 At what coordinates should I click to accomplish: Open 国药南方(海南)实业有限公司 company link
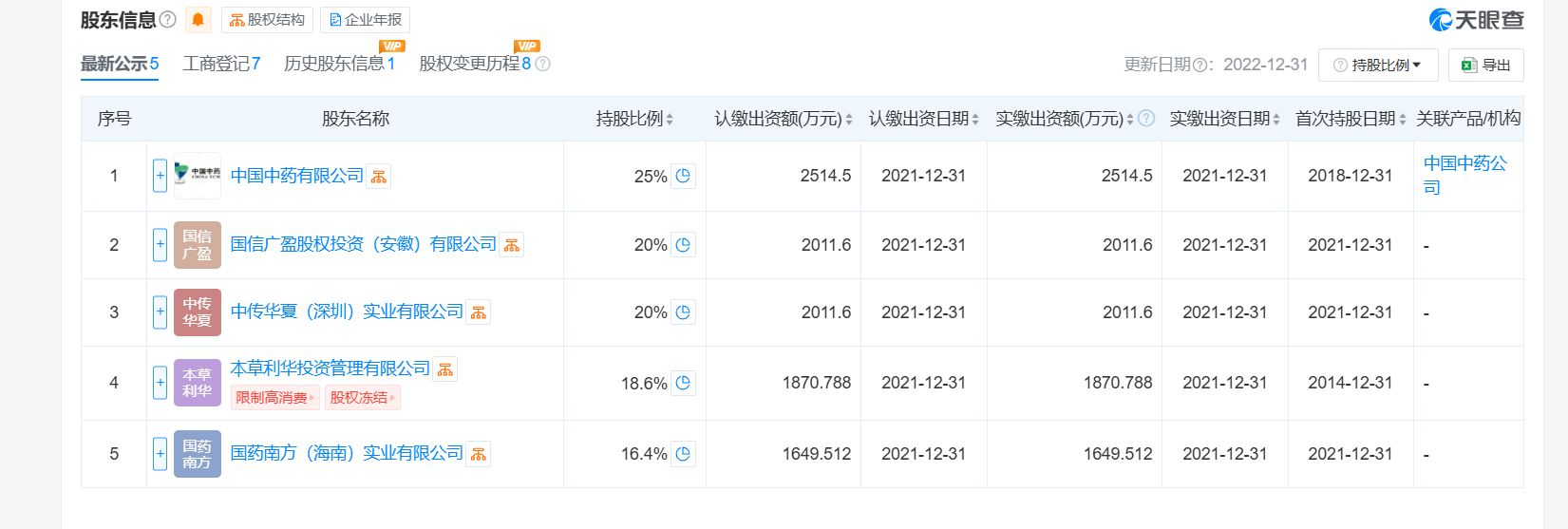click(347, 453)
